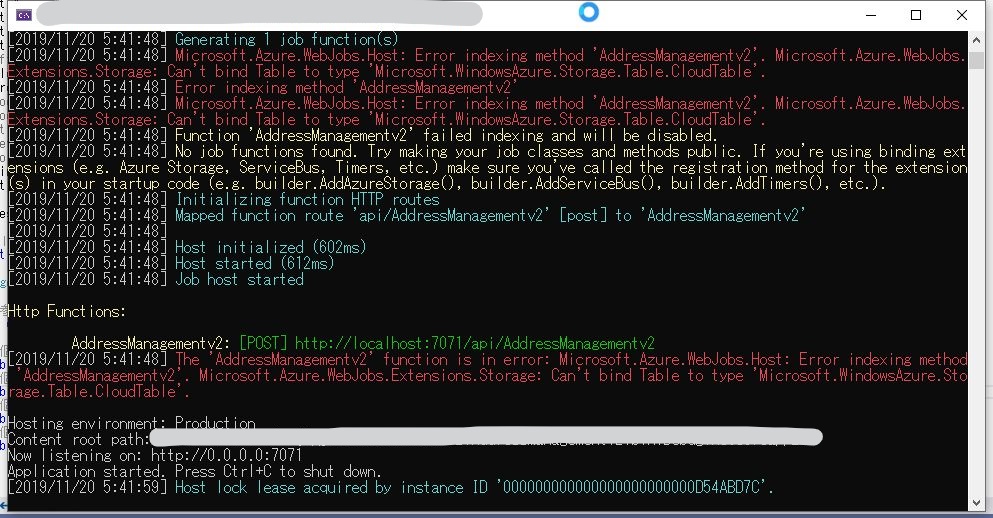993x518 pixels.
Task: Click 'Now listening on: http://0.0.0.0:7071'
Action: click(155, 455)
